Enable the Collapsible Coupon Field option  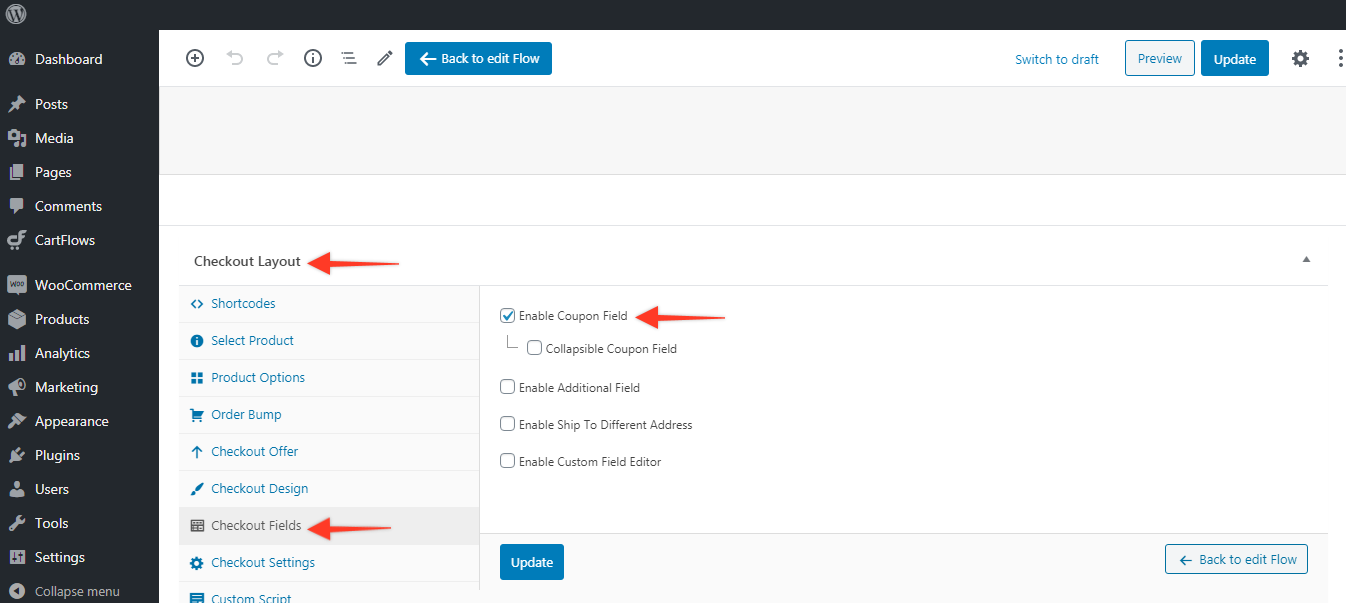534,348
